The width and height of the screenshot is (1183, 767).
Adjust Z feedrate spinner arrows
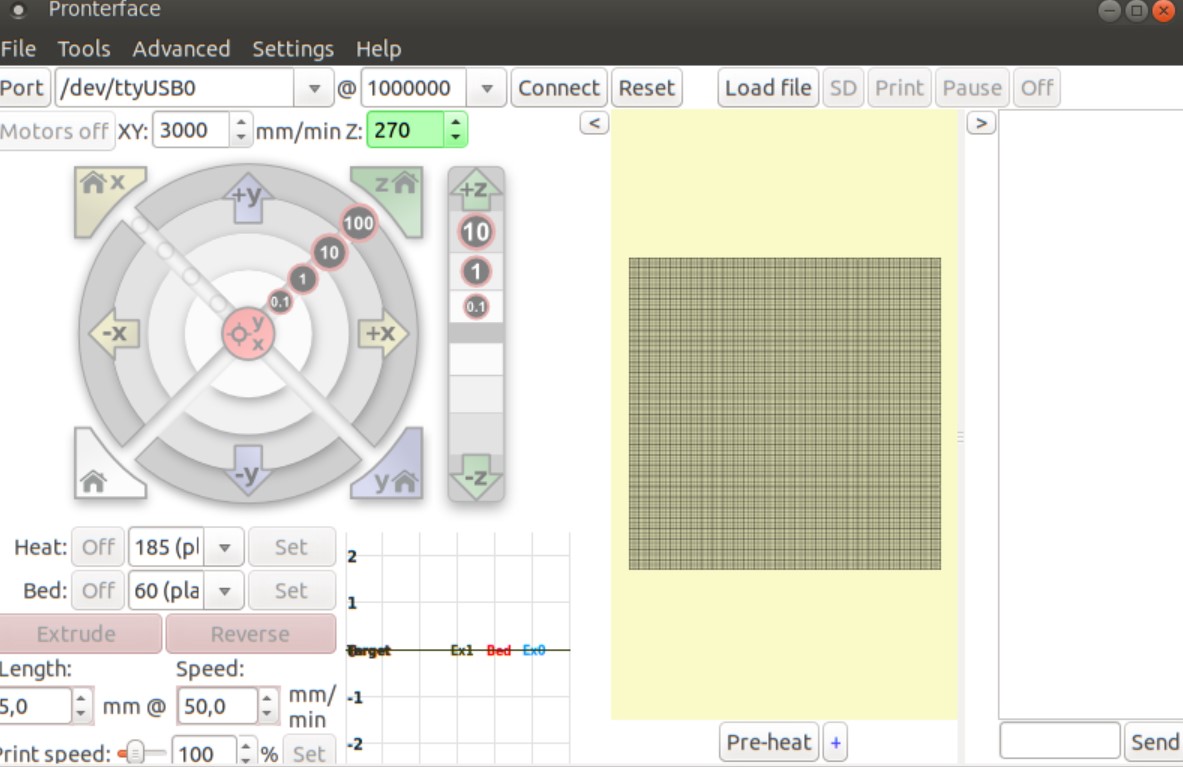click(455, 130)
